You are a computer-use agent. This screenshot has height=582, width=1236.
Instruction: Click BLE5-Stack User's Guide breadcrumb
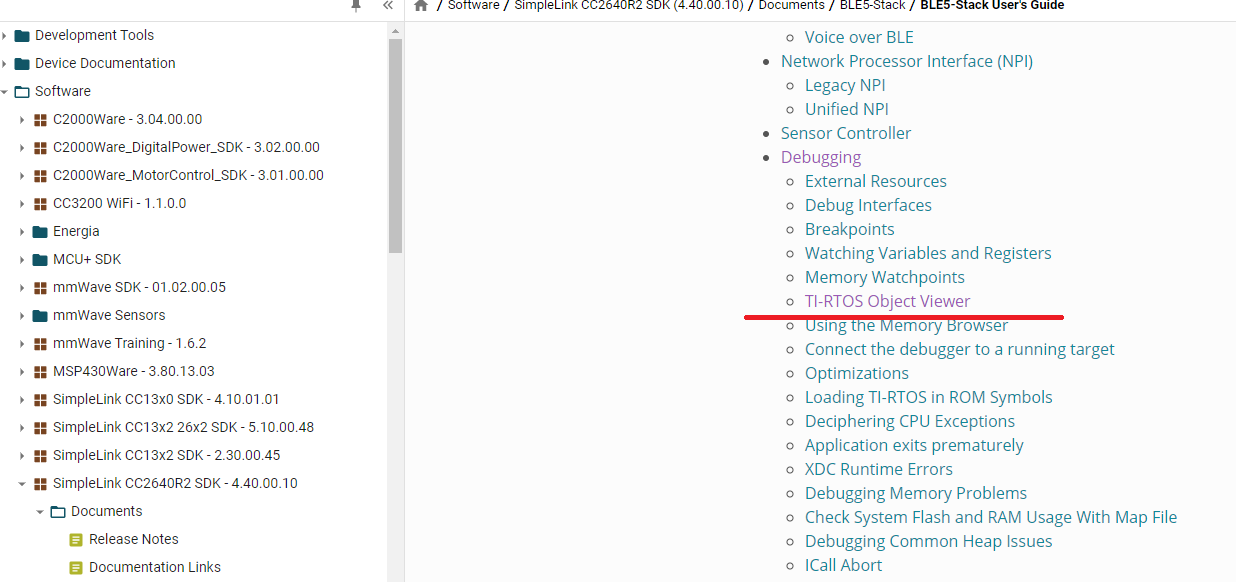pyautogui.click(x=992, y=5)
